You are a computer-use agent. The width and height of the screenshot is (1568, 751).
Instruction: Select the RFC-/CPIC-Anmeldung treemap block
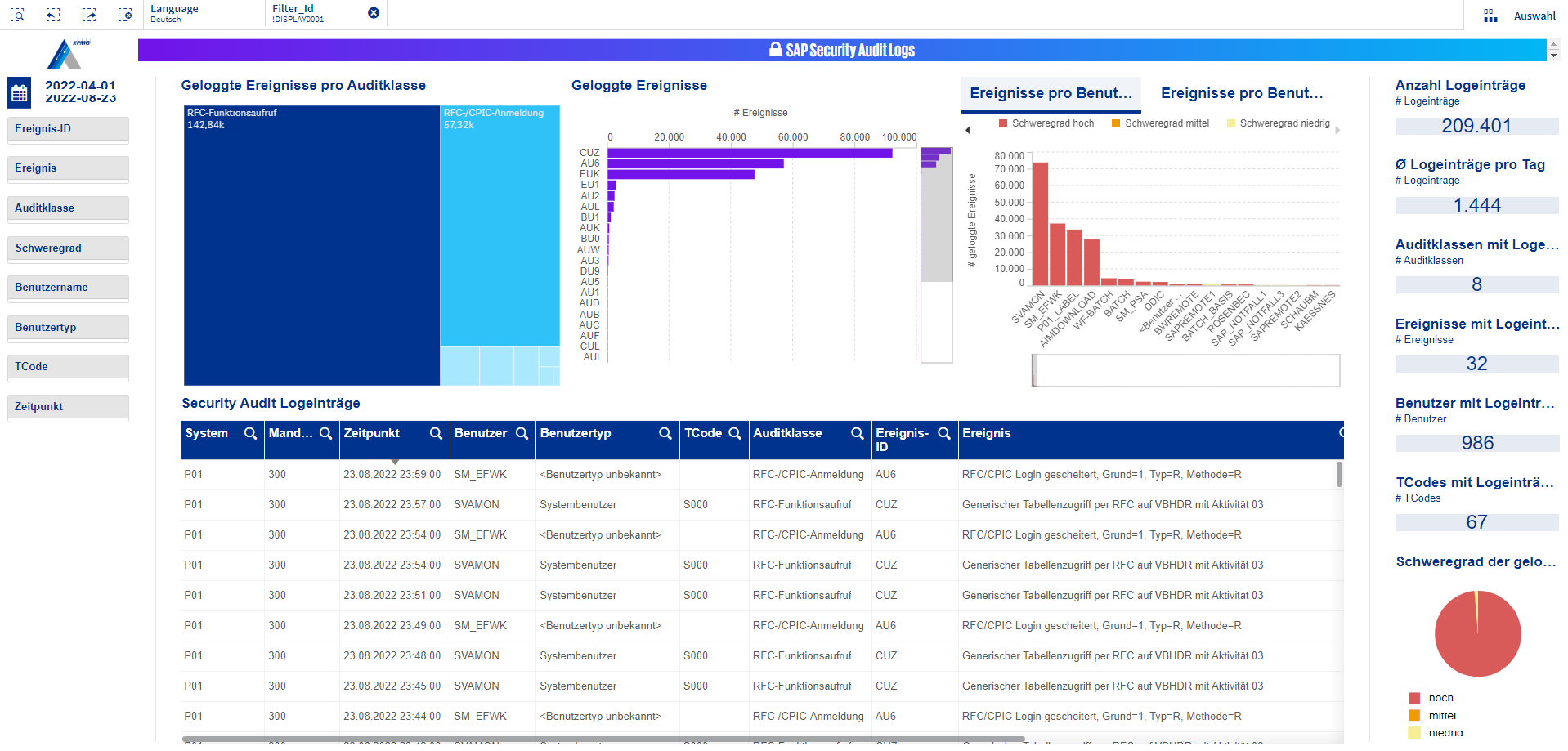(x=500, y=226)
